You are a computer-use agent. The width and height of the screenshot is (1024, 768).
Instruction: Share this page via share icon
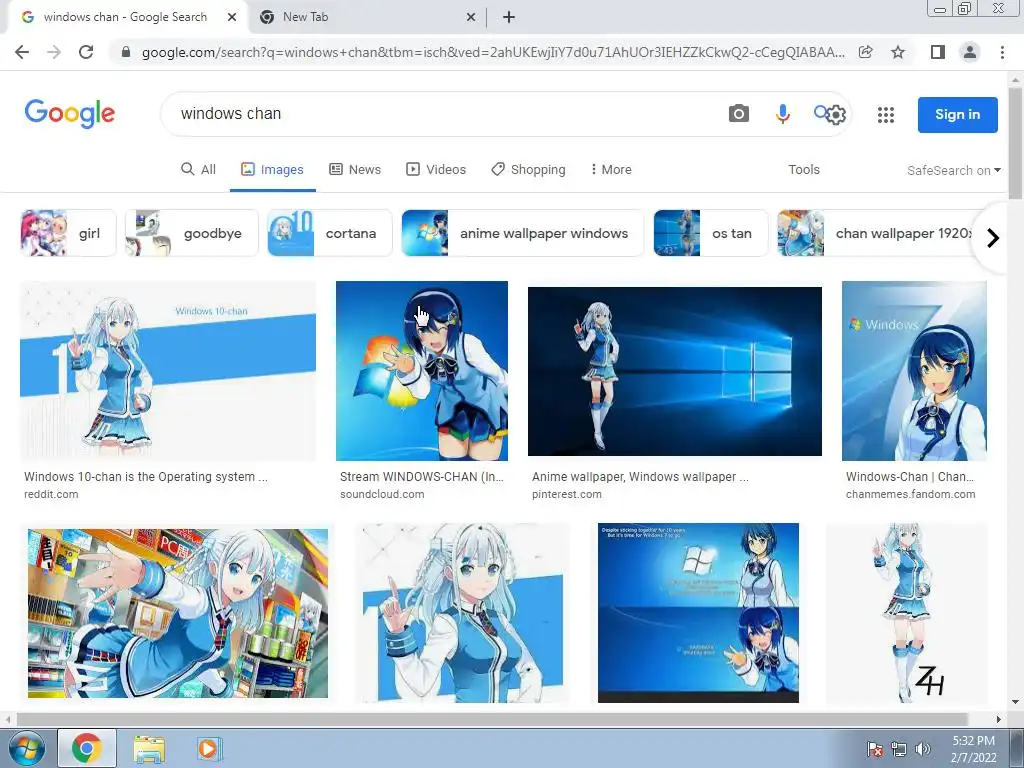[x=865, y=52]
